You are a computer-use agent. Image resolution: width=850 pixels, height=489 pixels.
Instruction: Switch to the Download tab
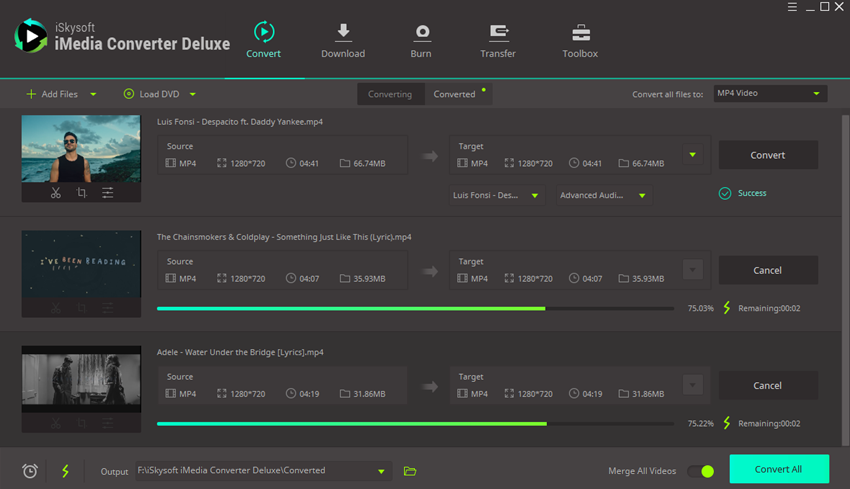343,40
